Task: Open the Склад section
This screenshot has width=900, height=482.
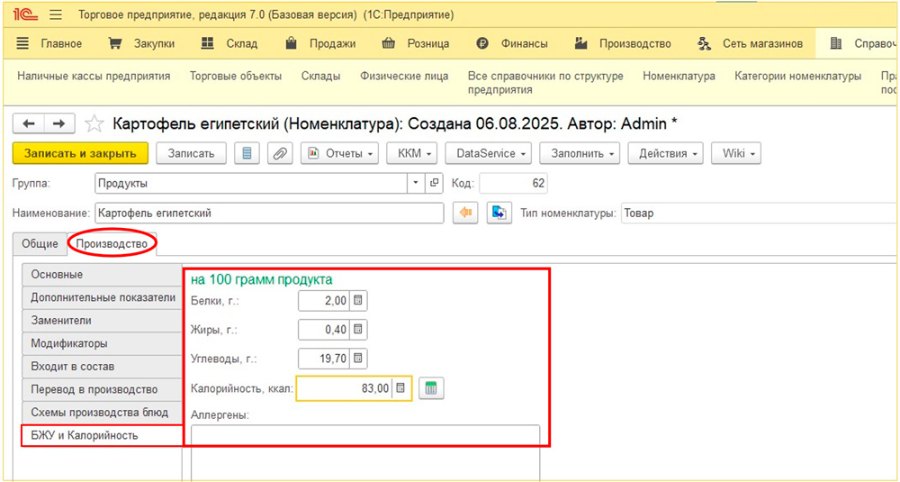Action: [230, 44]
